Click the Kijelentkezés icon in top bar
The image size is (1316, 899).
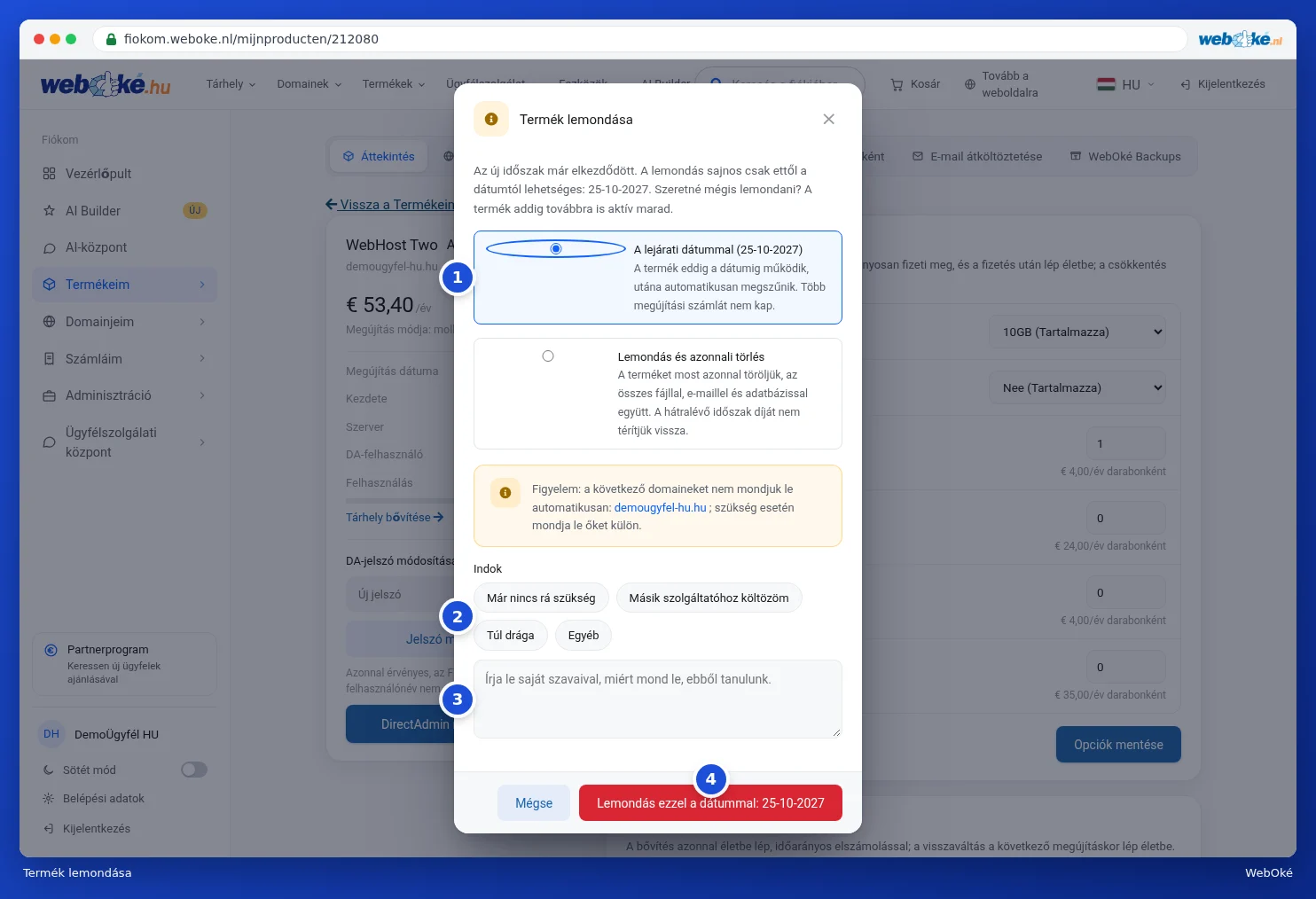point(1186,84)
